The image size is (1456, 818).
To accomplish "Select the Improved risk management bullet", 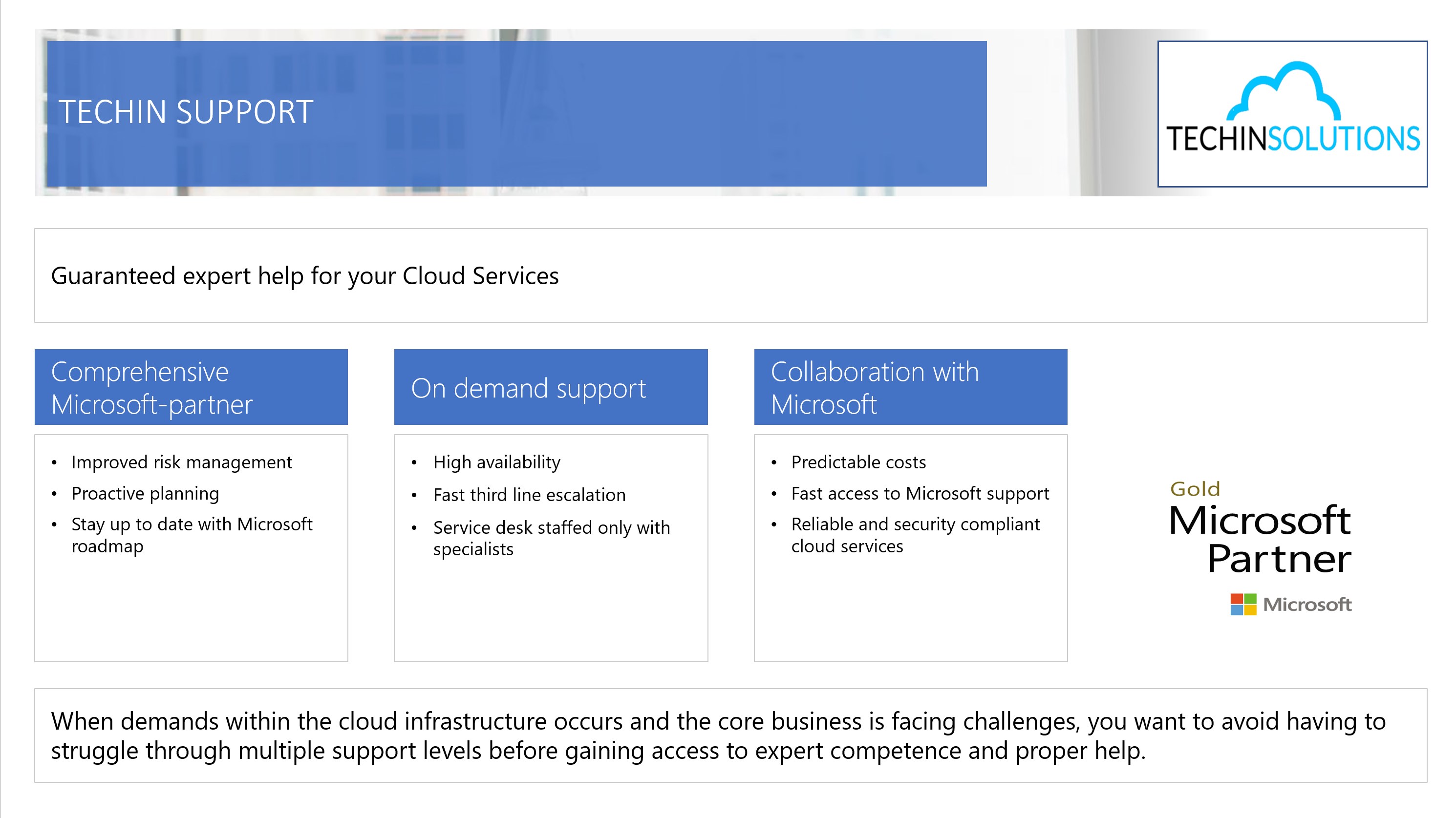I will click(181, 462).
